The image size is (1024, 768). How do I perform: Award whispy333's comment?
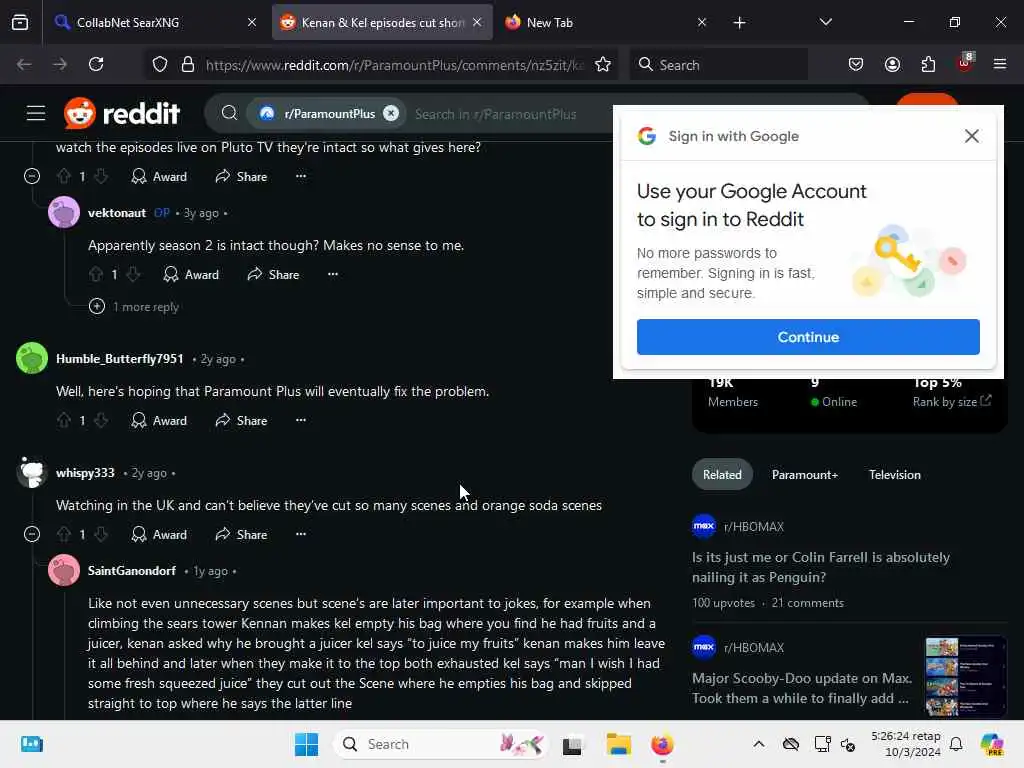point(159,534)
